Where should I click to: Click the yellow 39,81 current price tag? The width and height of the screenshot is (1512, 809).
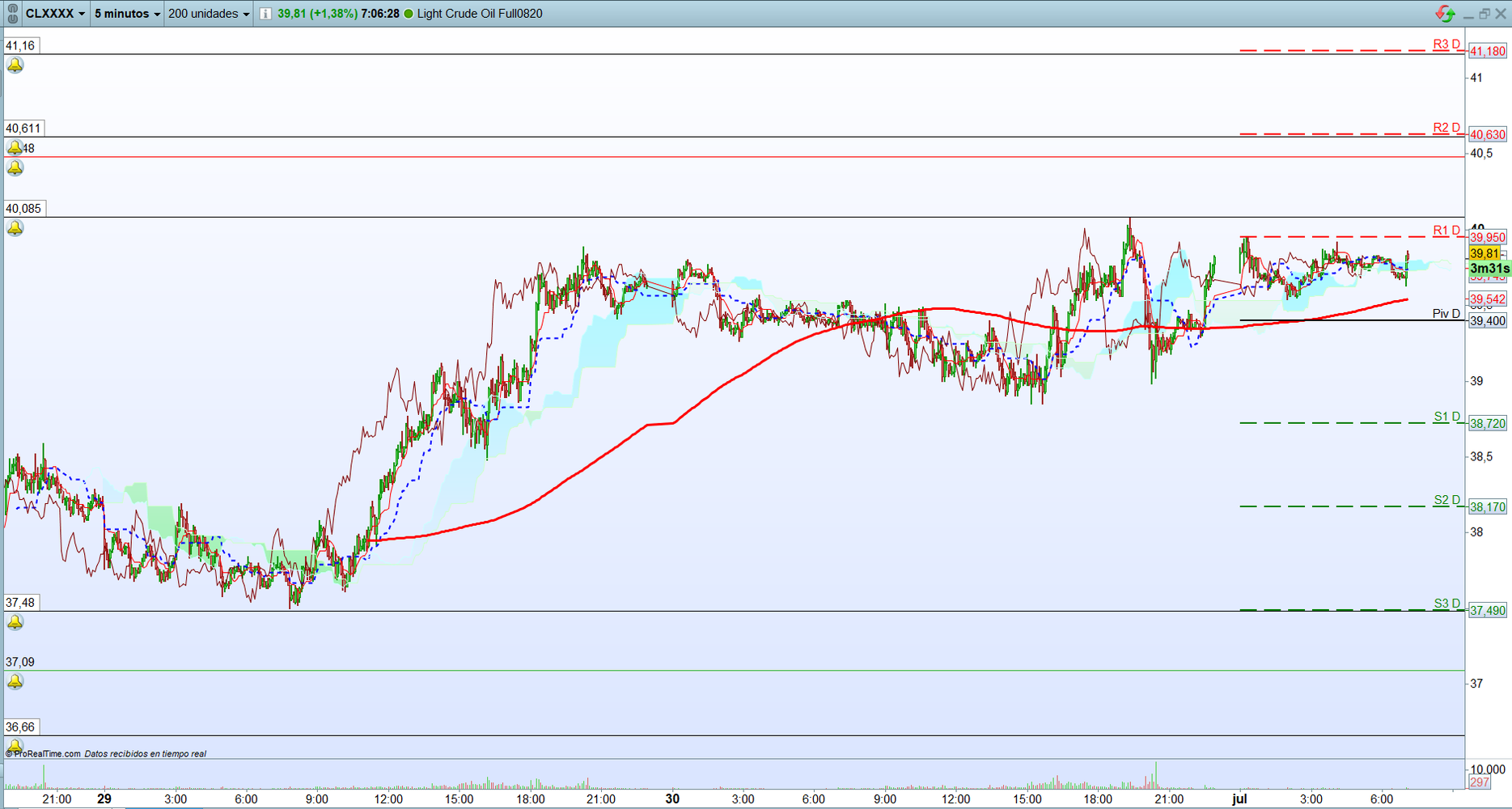(x=1484, y=253)
